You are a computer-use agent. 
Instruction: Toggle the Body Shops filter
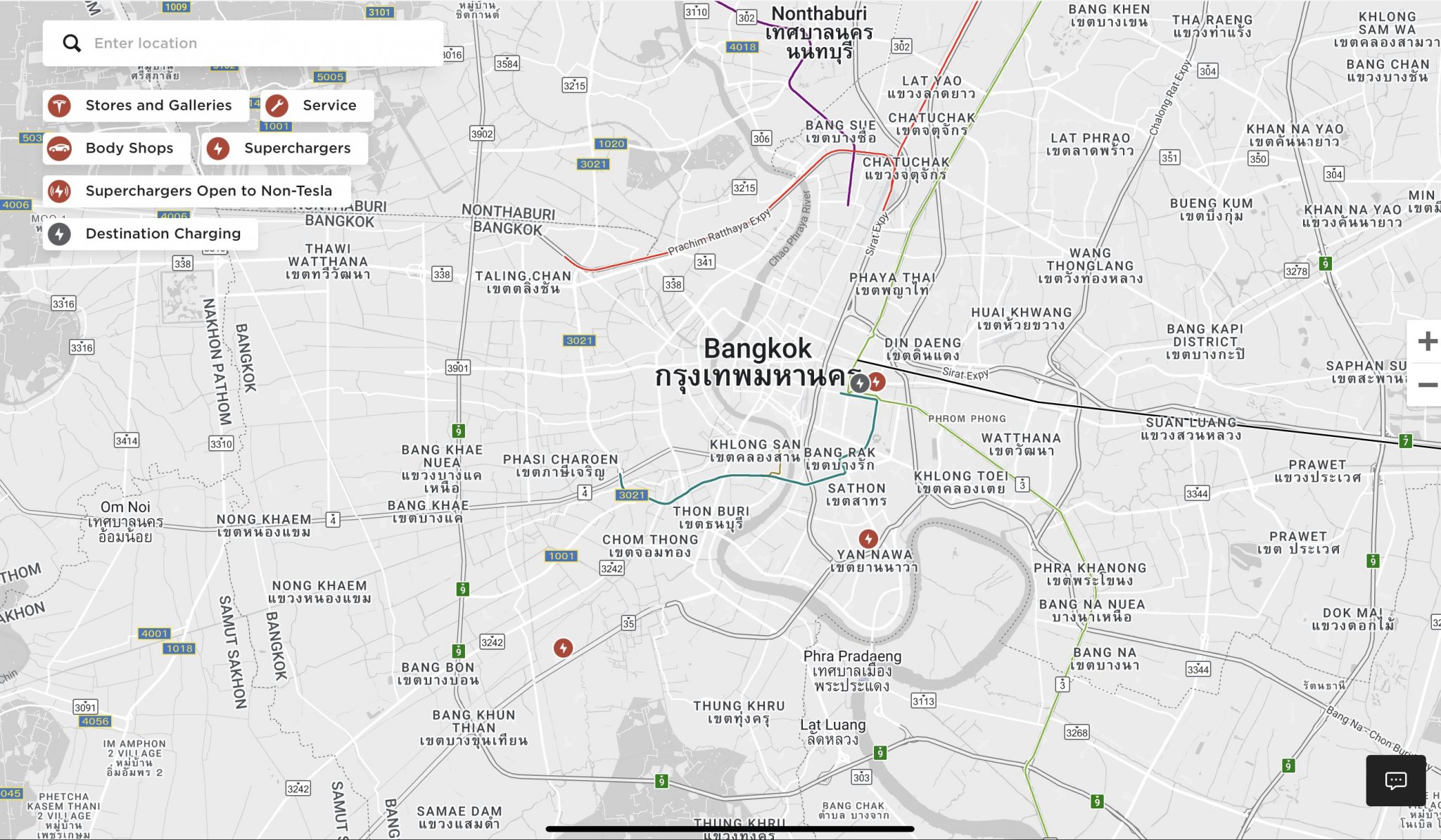pos(117,148)
